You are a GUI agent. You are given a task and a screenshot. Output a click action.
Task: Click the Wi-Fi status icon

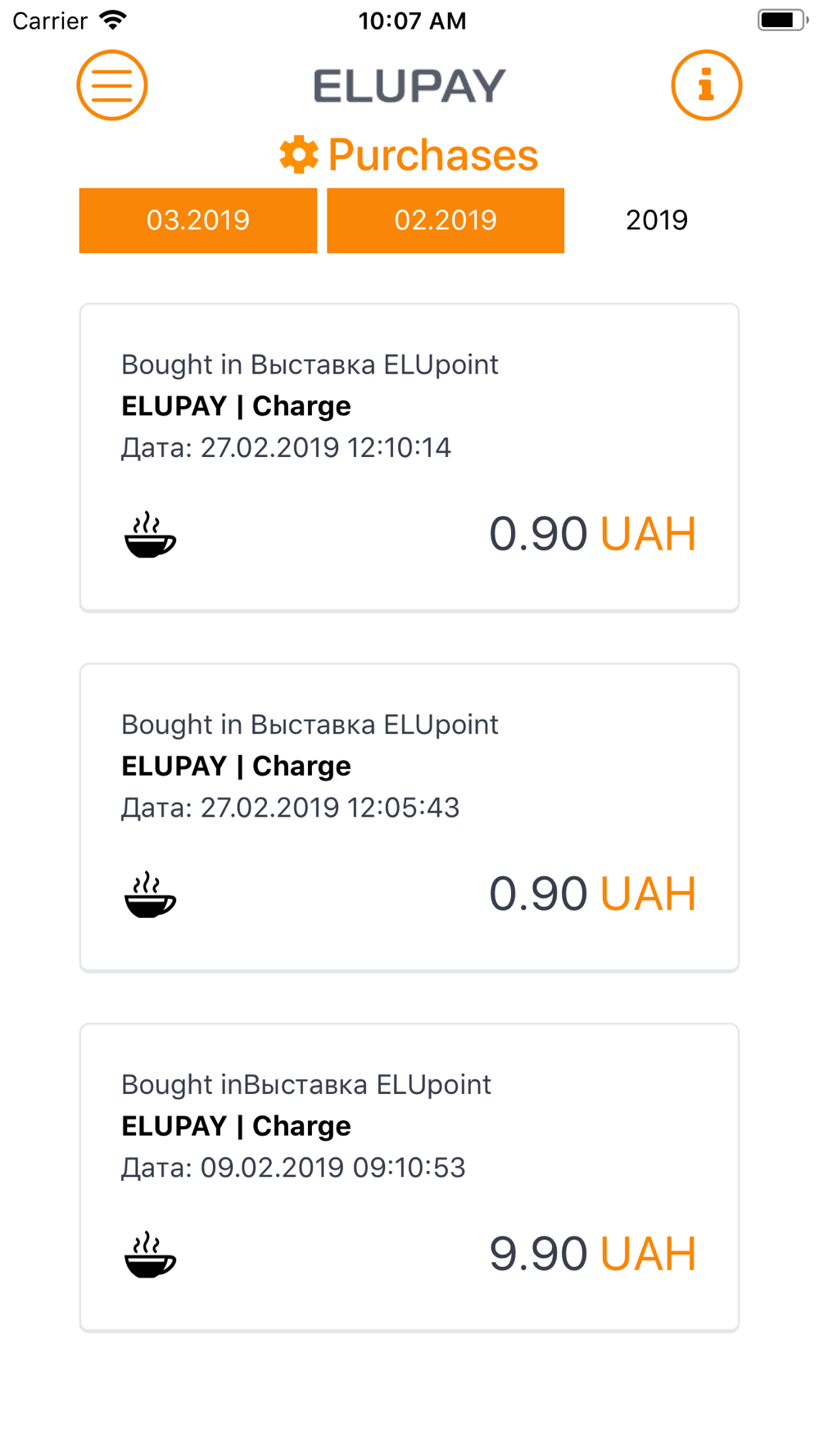(x=113, y=20)
